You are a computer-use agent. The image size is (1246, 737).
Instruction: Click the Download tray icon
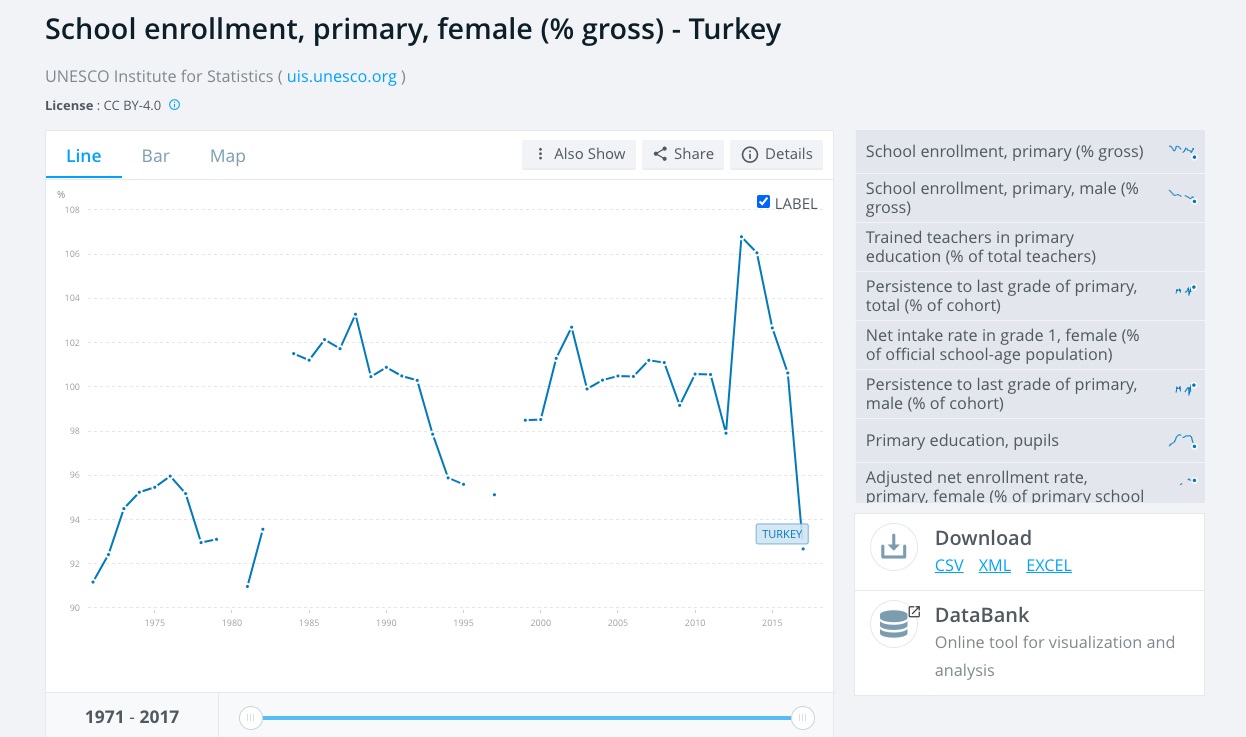893,547
